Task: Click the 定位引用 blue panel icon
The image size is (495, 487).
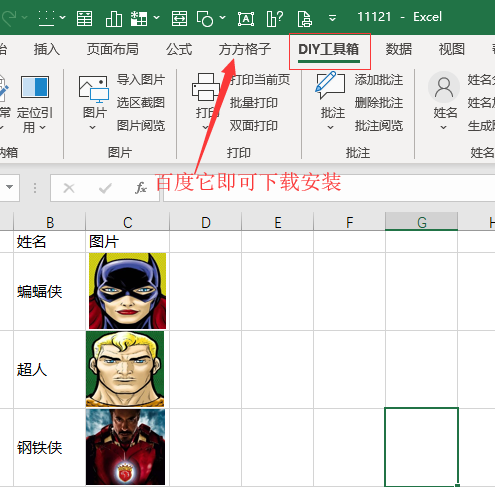Action: coord(35,87)
